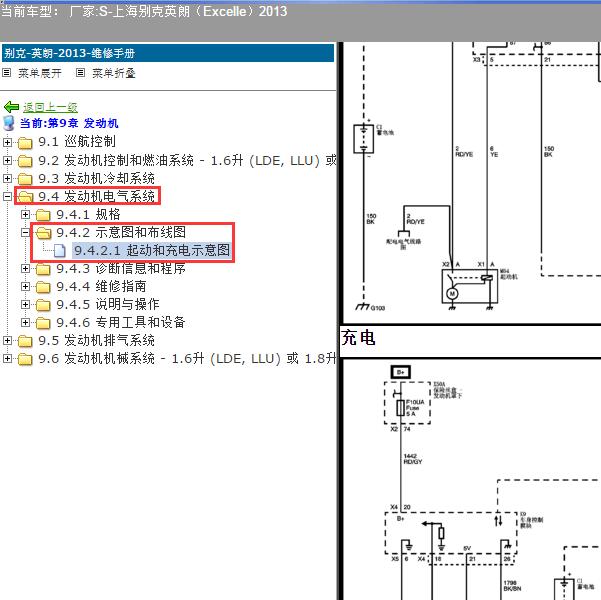Click the current chapter icon beside 当前:第9章
601x600 pixels.
[x=8, y=123]
